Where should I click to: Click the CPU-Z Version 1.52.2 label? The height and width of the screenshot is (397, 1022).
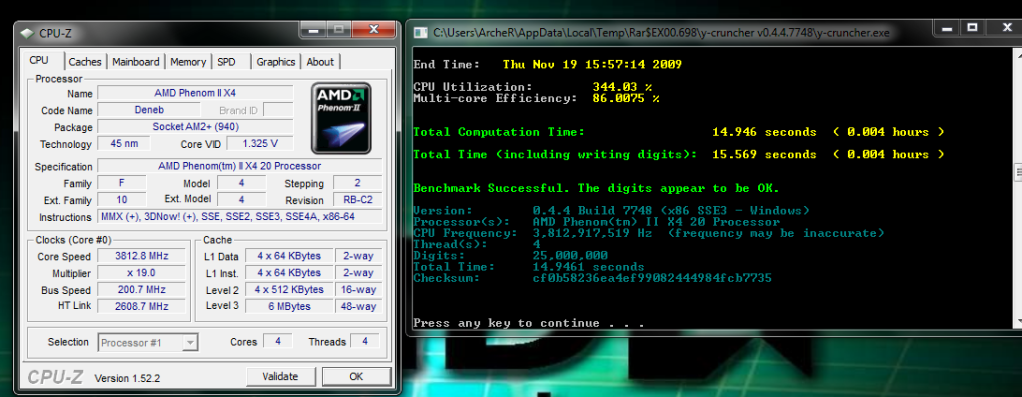128,378
